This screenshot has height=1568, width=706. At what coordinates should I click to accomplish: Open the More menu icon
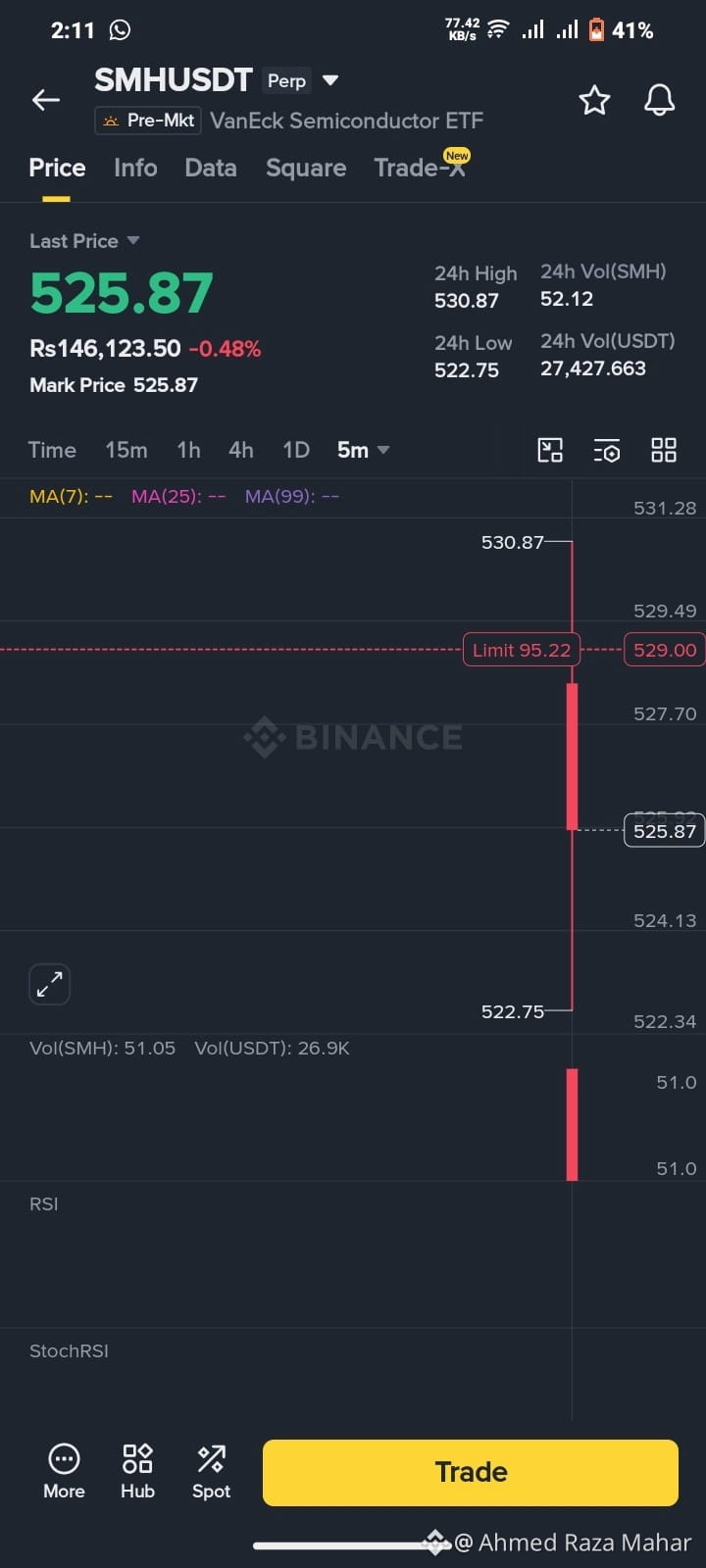pyautogui.click(x=64, y=1471)
